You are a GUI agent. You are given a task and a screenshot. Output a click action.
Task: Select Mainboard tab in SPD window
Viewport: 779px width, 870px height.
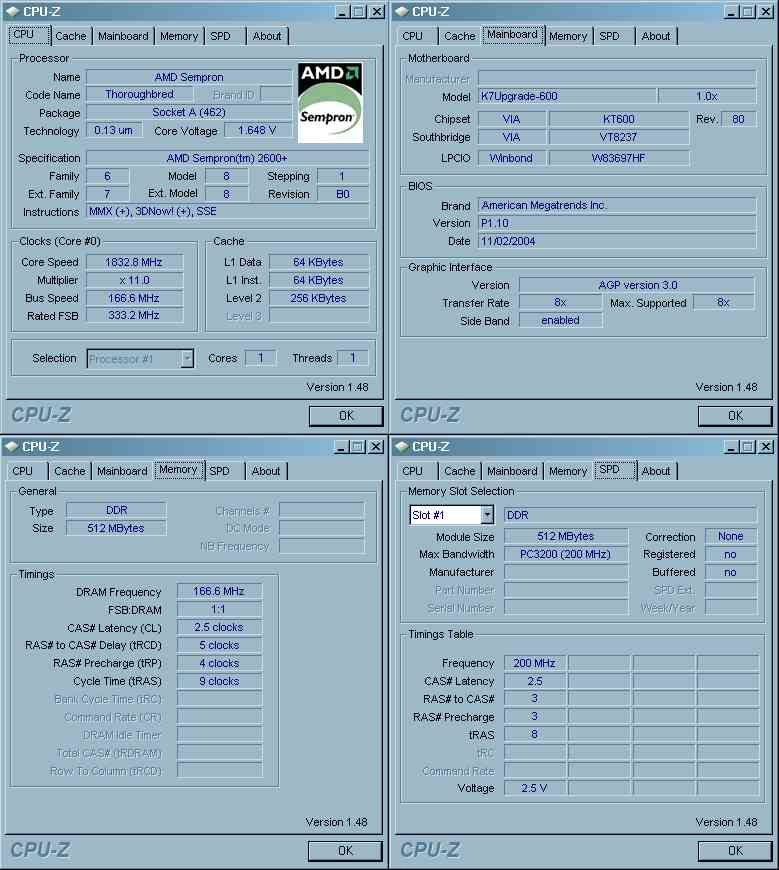point(512,471)
